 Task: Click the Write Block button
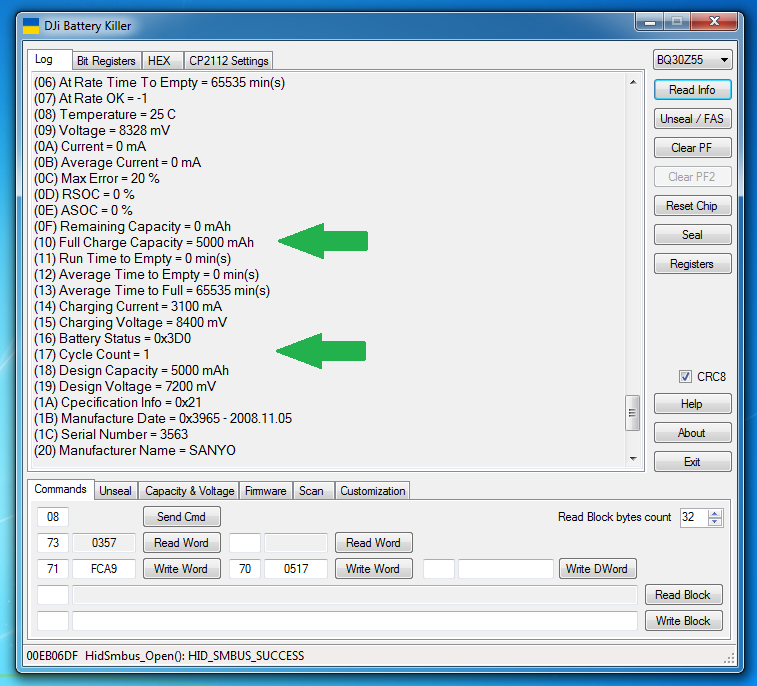click(x=683, y=621)
